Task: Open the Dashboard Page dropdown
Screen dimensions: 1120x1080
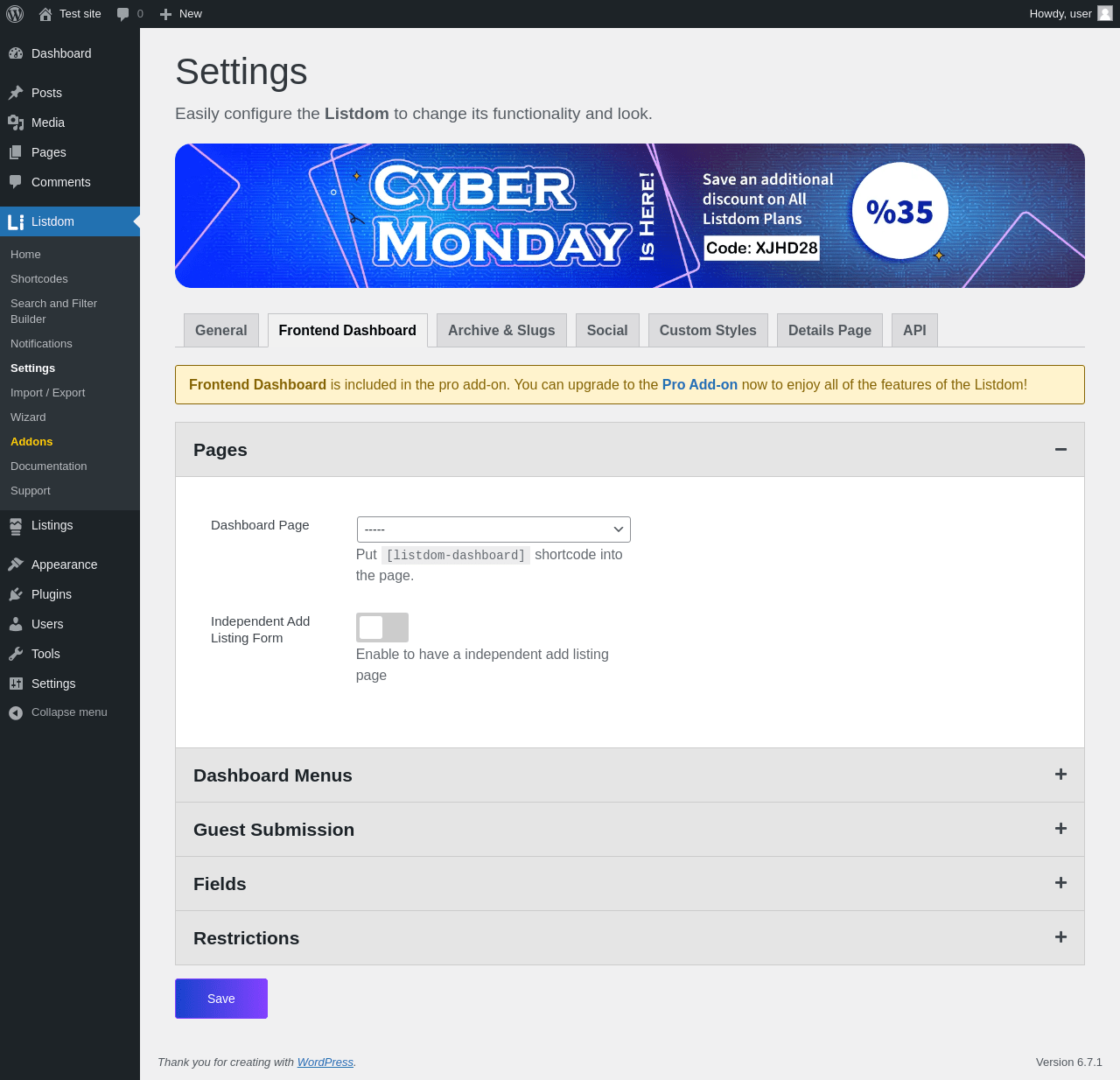Action: click(493, 529)
